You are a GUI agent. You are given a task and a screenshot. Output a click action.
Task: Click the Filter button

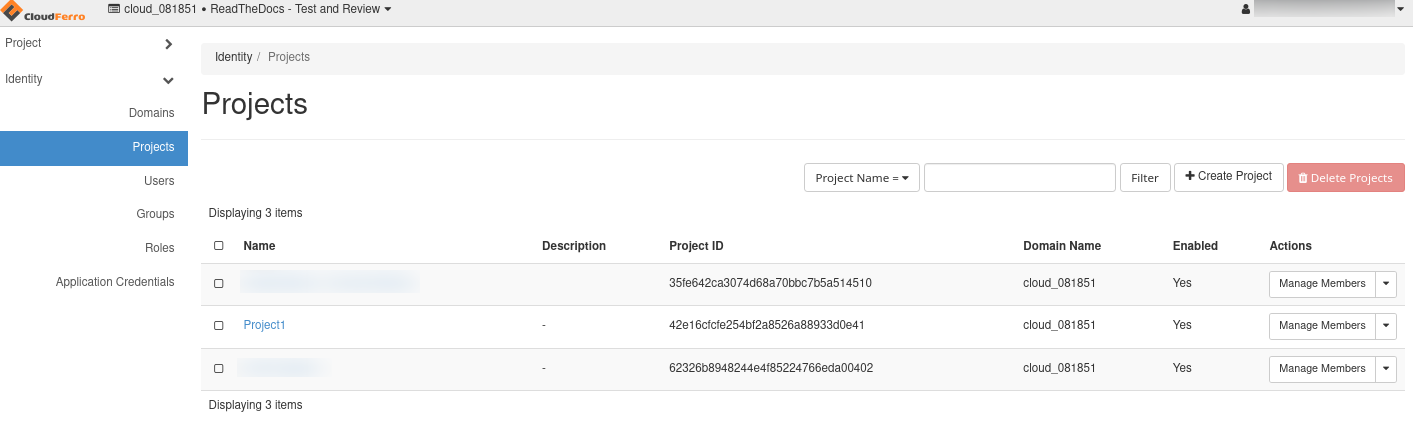tap(1145, 178)
